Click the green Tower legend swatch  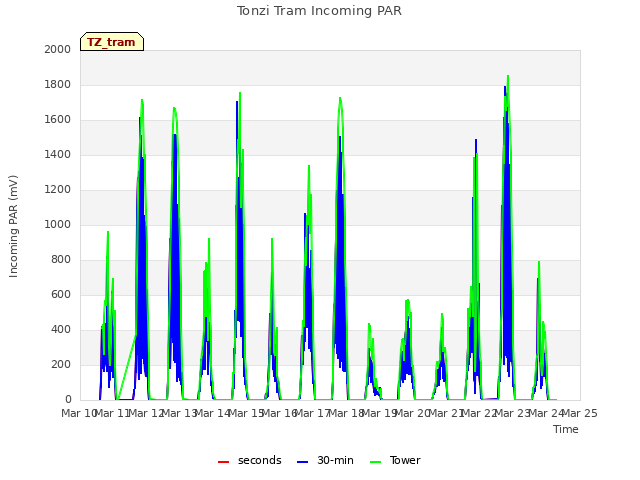pos(375,462)
